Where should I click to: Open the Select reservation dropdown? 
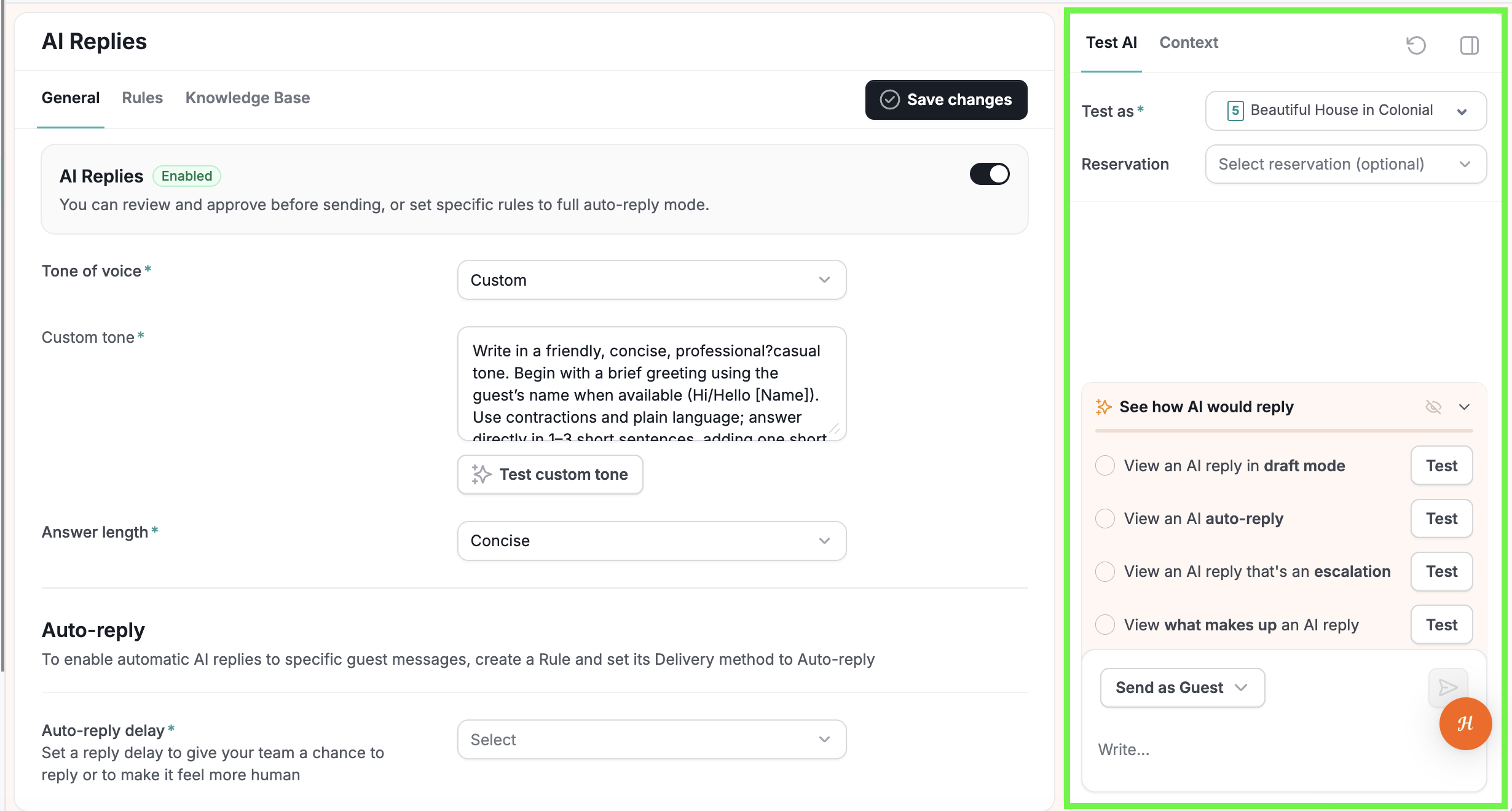1346,164
